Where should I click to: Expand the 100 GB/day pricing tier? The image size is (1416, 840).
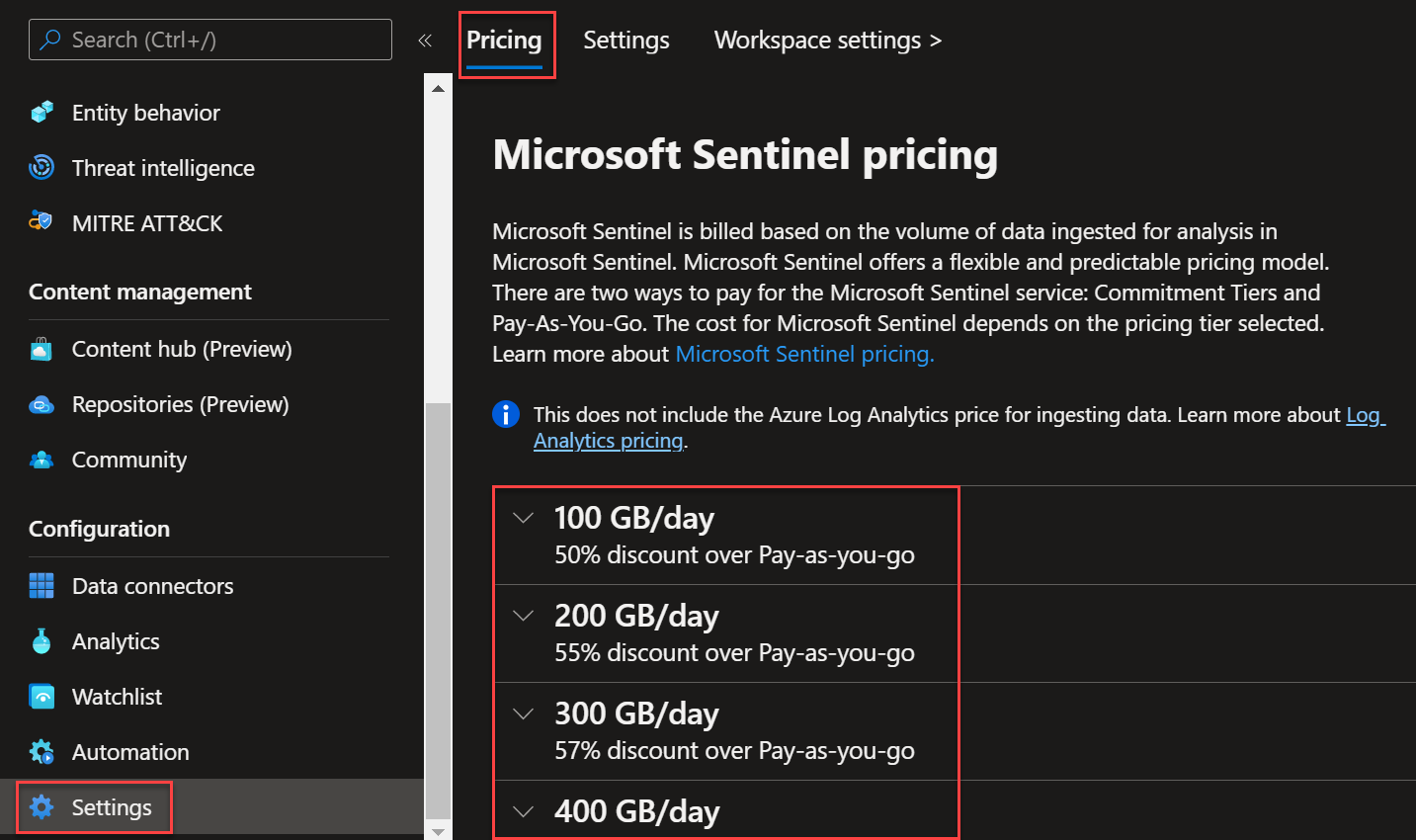pyautogui.click(x=523, y=516)
